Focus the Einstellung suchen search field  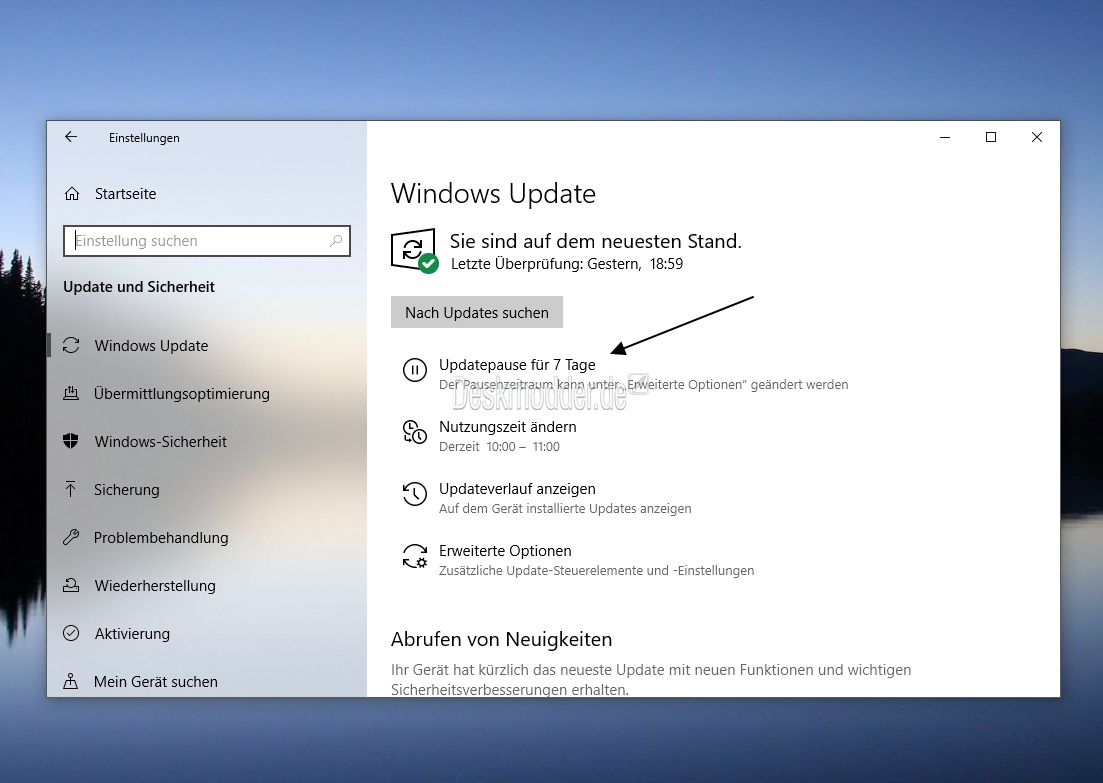point(207,241)
